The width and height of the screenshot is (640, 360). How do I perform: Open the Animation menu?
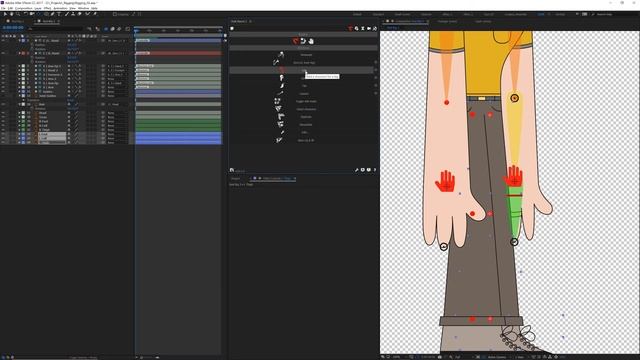pyautogui.click(x=60, y=8)
